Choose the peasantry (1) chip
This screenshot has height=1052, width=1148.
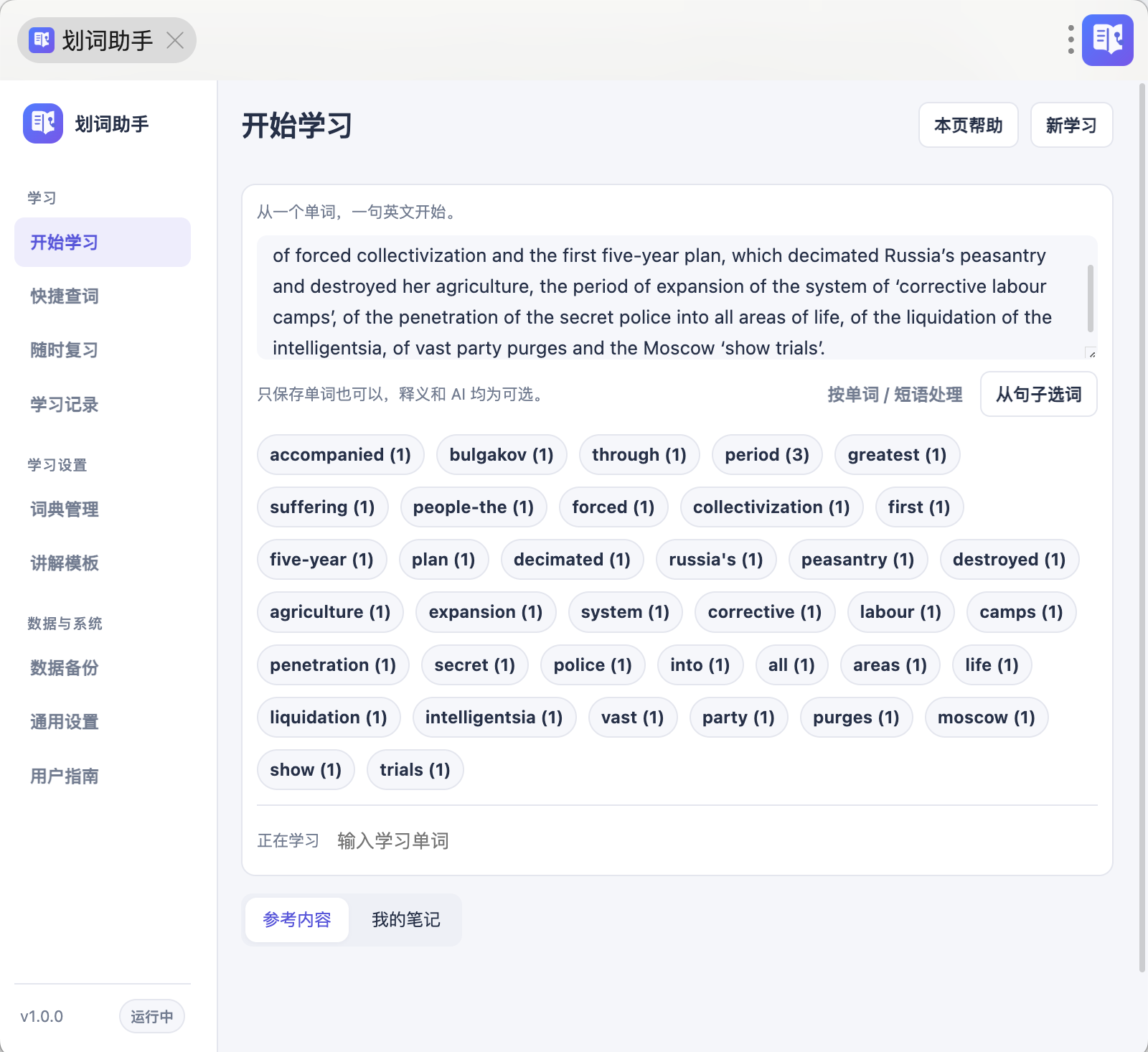[858, 559]
